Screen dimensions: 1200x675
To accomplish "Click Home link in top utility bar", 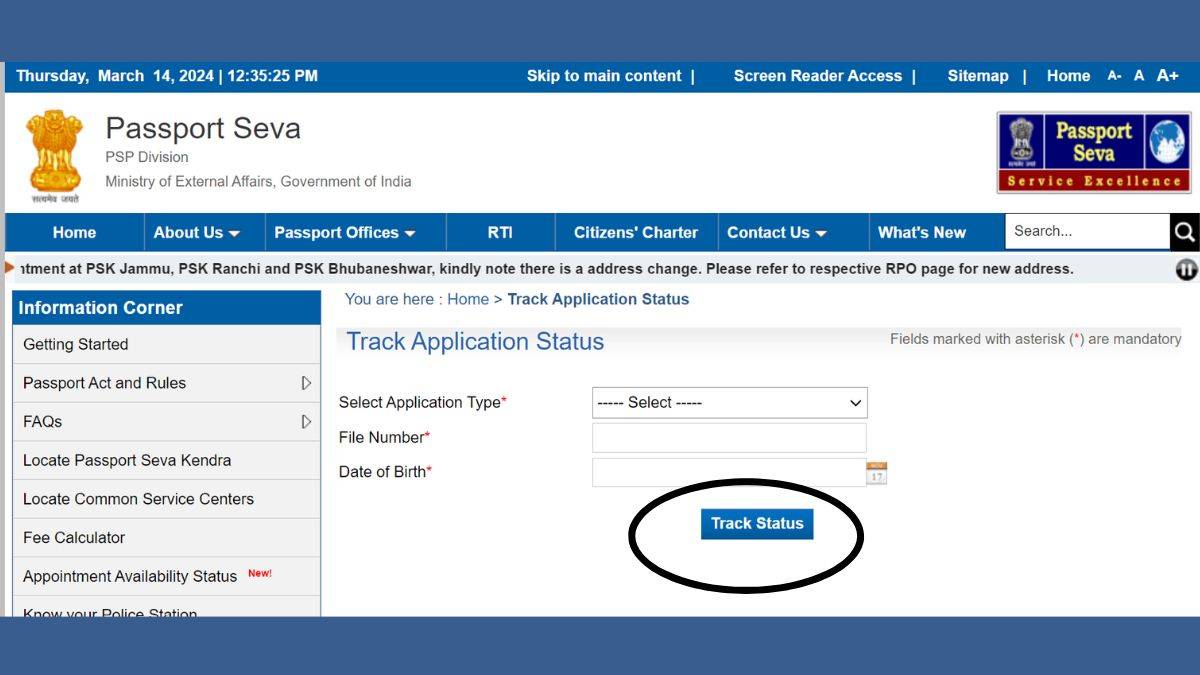I will coord(1068,76).
